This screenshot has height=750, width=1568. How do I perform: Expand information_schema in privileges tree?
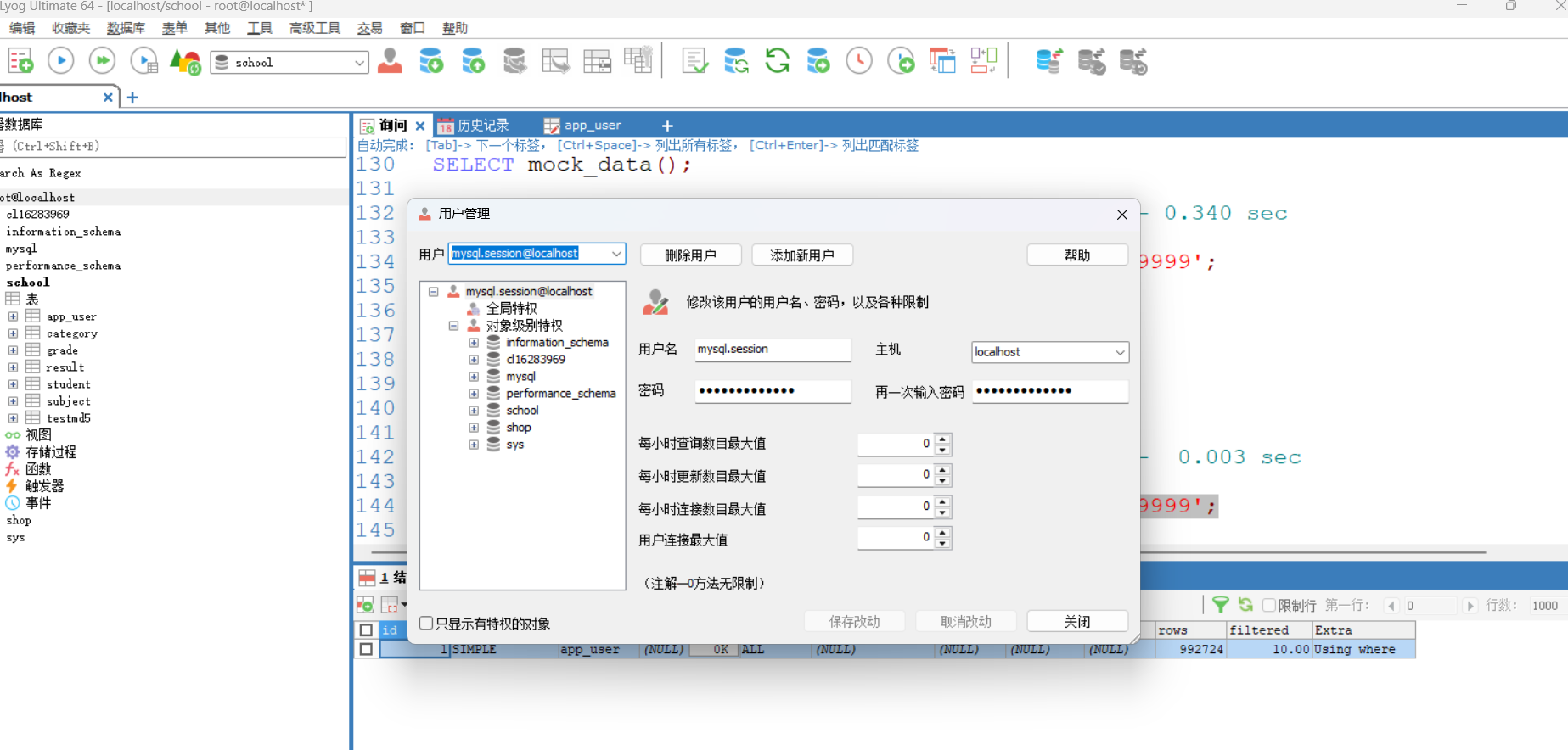click(474, 343)
